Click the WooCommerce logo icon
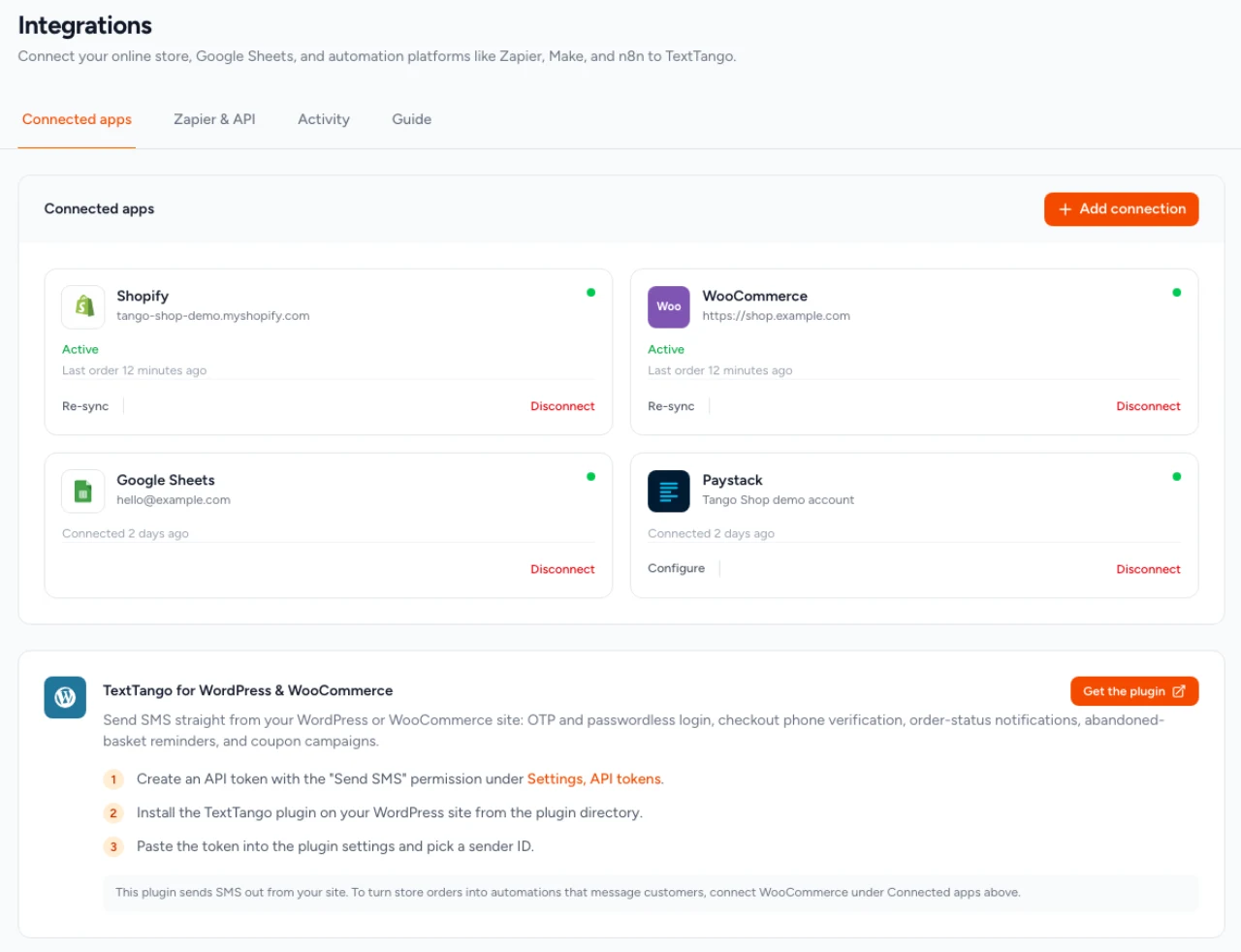Screen dimensions: 1241x952 coord(669,306)
